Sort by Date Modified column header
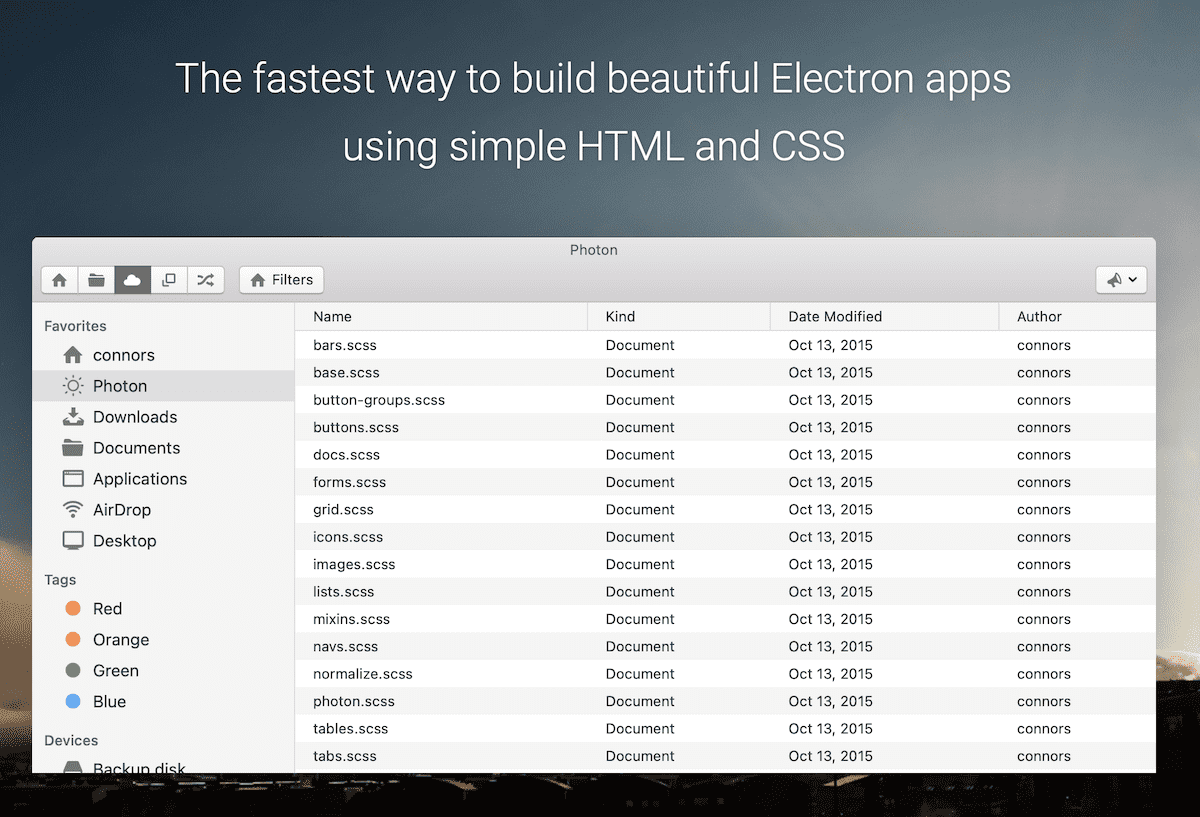 (834, 316)
